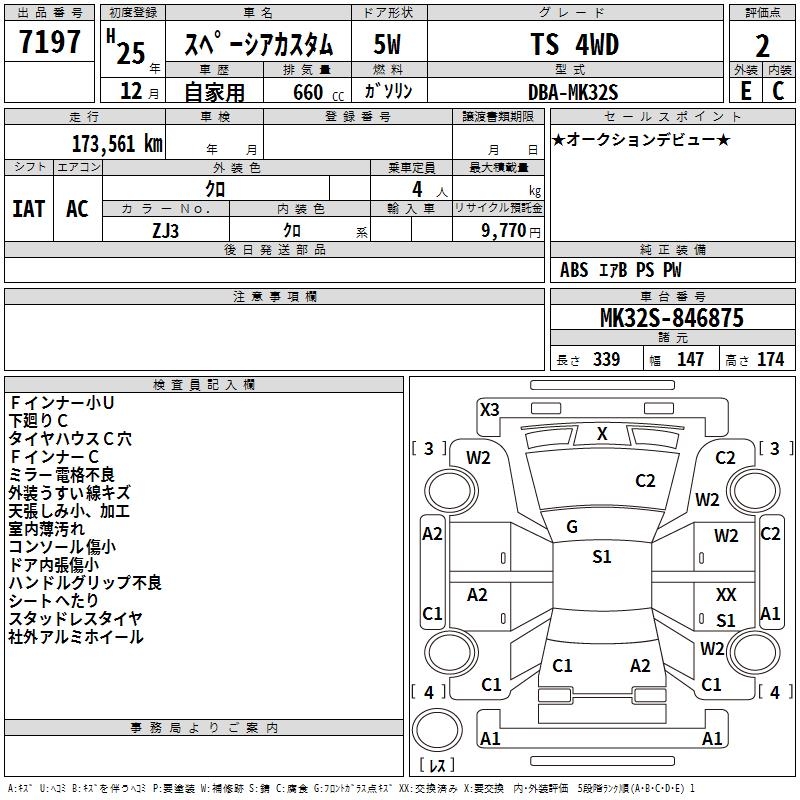Screen dimensions: 800x800
Task: Select the model code DBA-MK32S
Action: pos(573,92)
